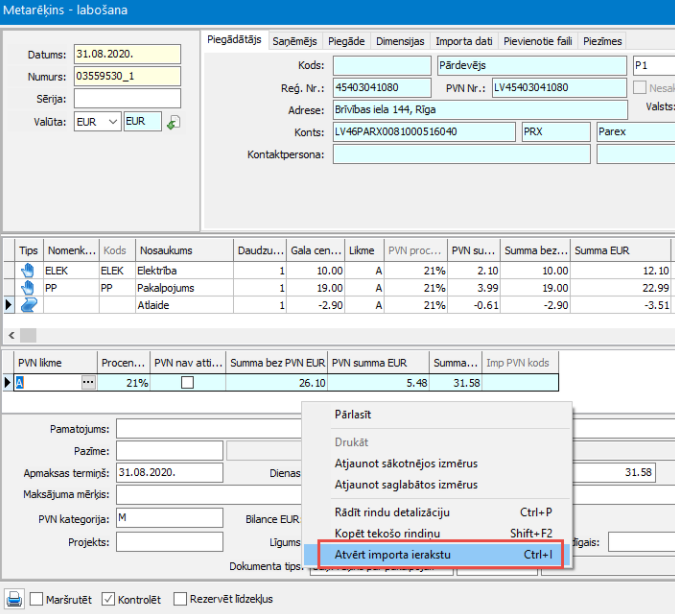Click the left scroll arrow under the items grid
The image size is (675, 614).
pyautogui.click(x=11, y=335)
